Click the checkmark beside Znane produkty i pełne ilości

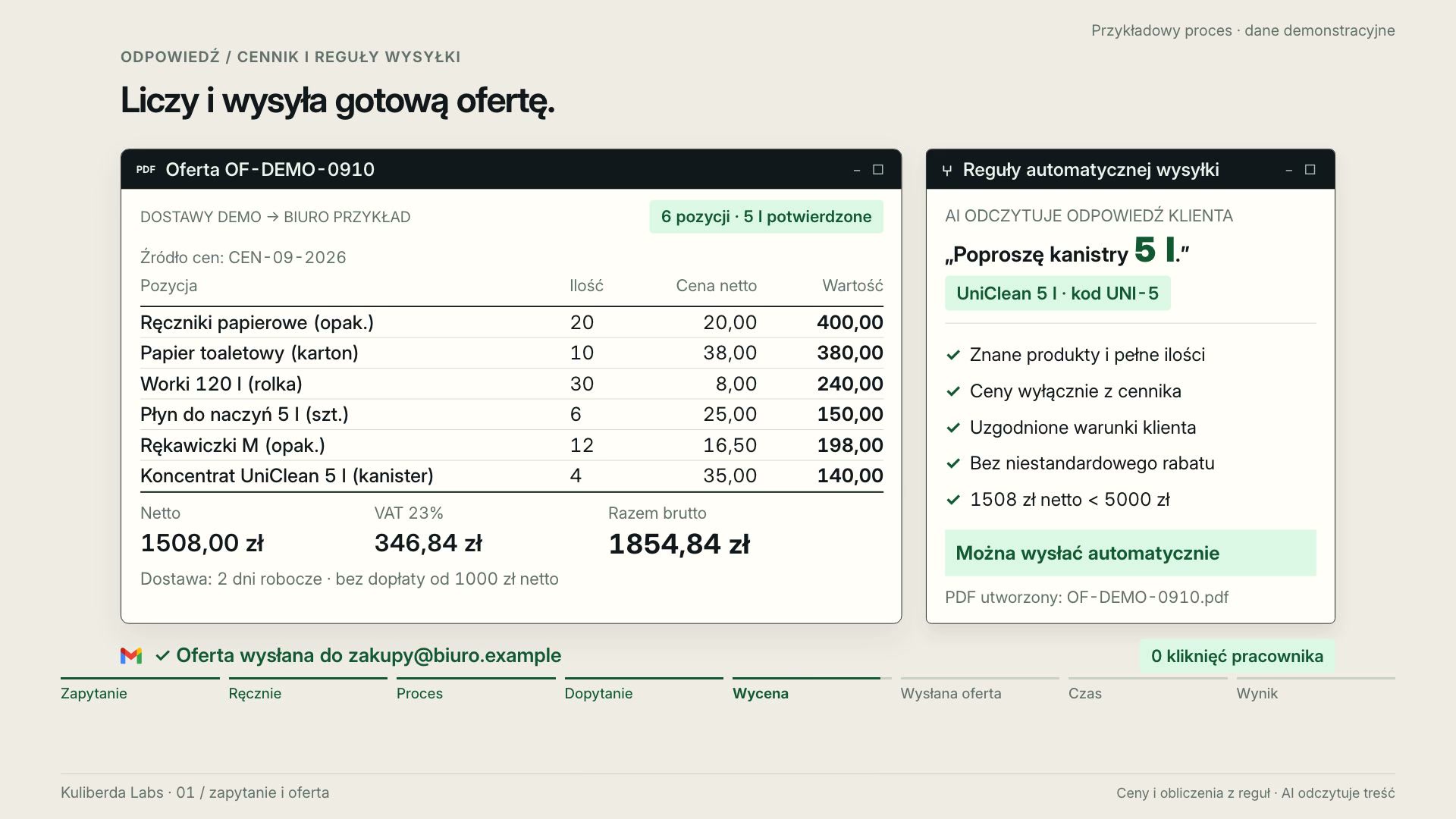coord(953,355)
